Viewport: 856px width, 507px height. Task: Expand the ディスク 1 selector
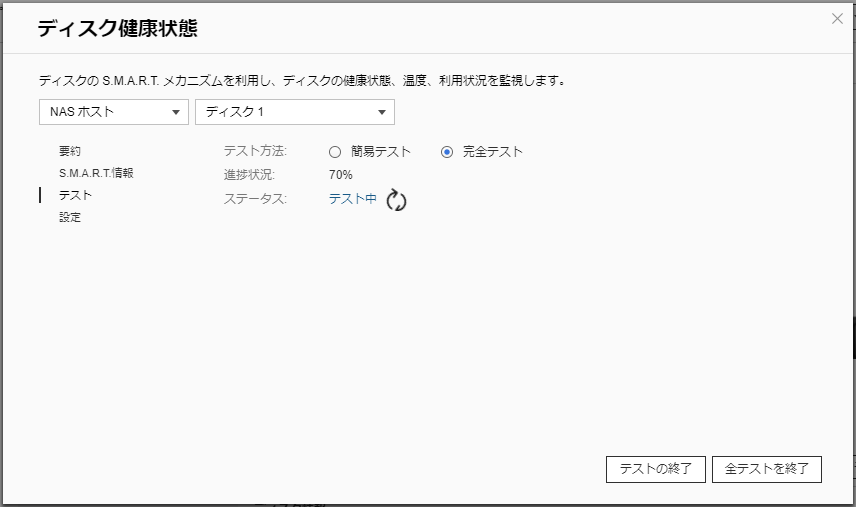coord(294,112)
